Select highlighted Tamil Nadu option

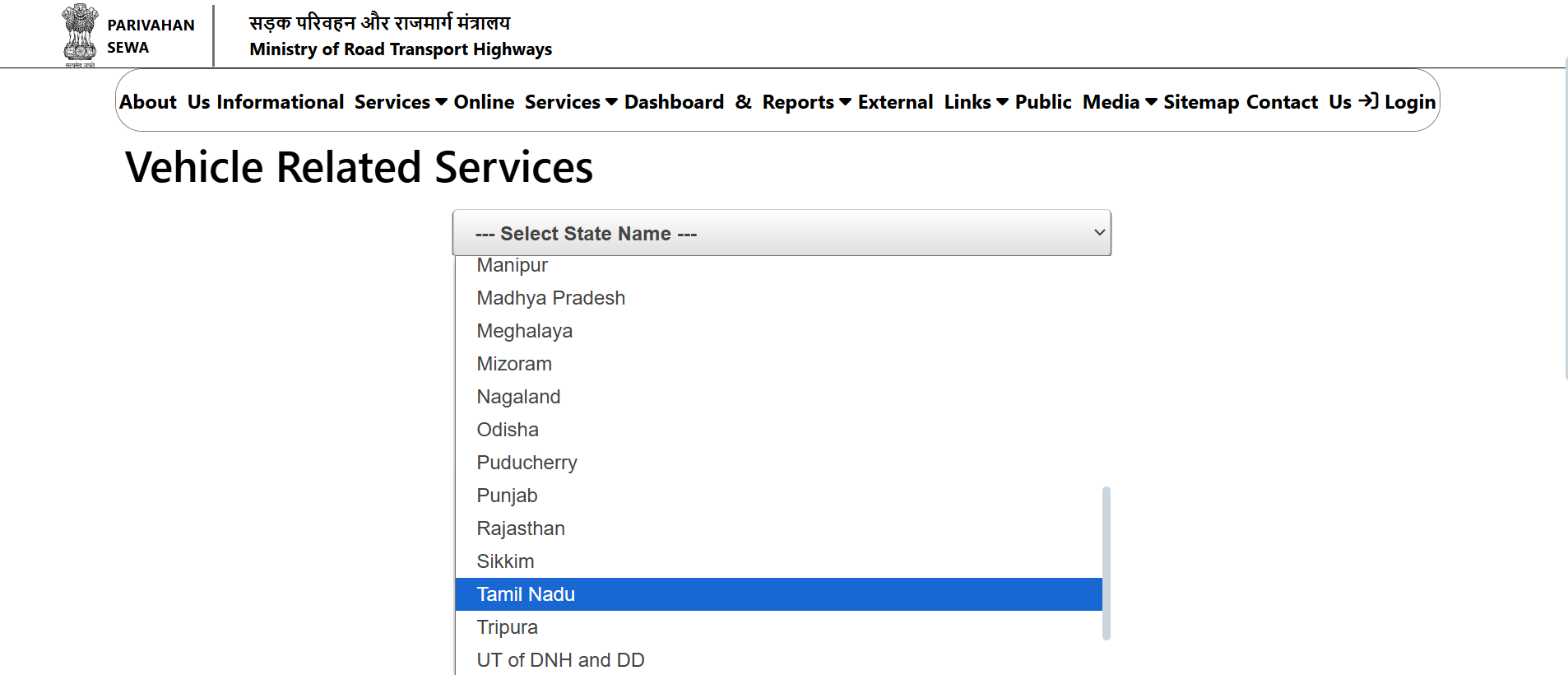point(778,594)
